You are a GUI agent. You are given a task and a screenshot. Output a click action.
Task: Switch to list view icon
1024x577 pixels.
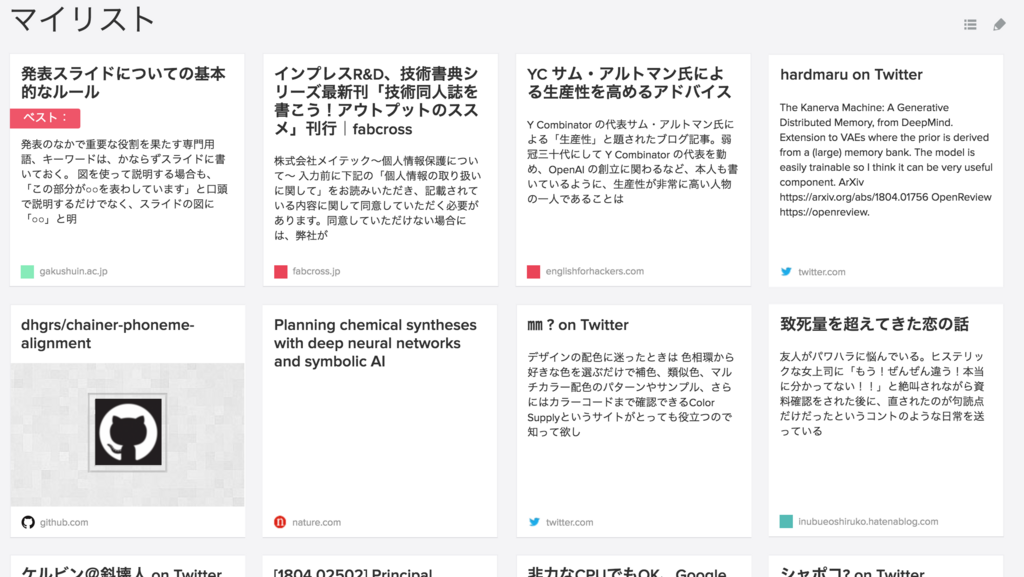click(x=970, y=25)
